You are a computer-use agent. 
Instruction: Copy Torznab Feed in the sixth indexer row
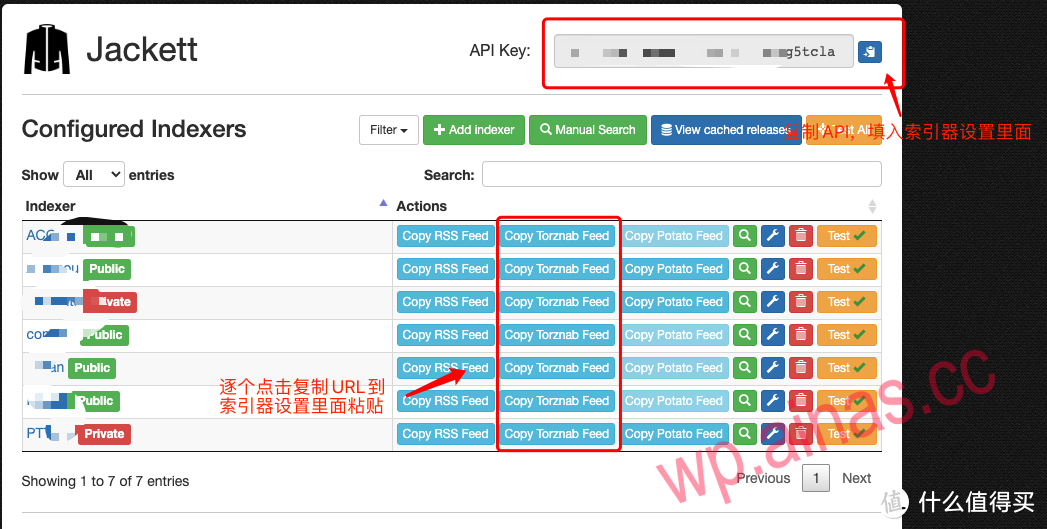coord(557,401)
